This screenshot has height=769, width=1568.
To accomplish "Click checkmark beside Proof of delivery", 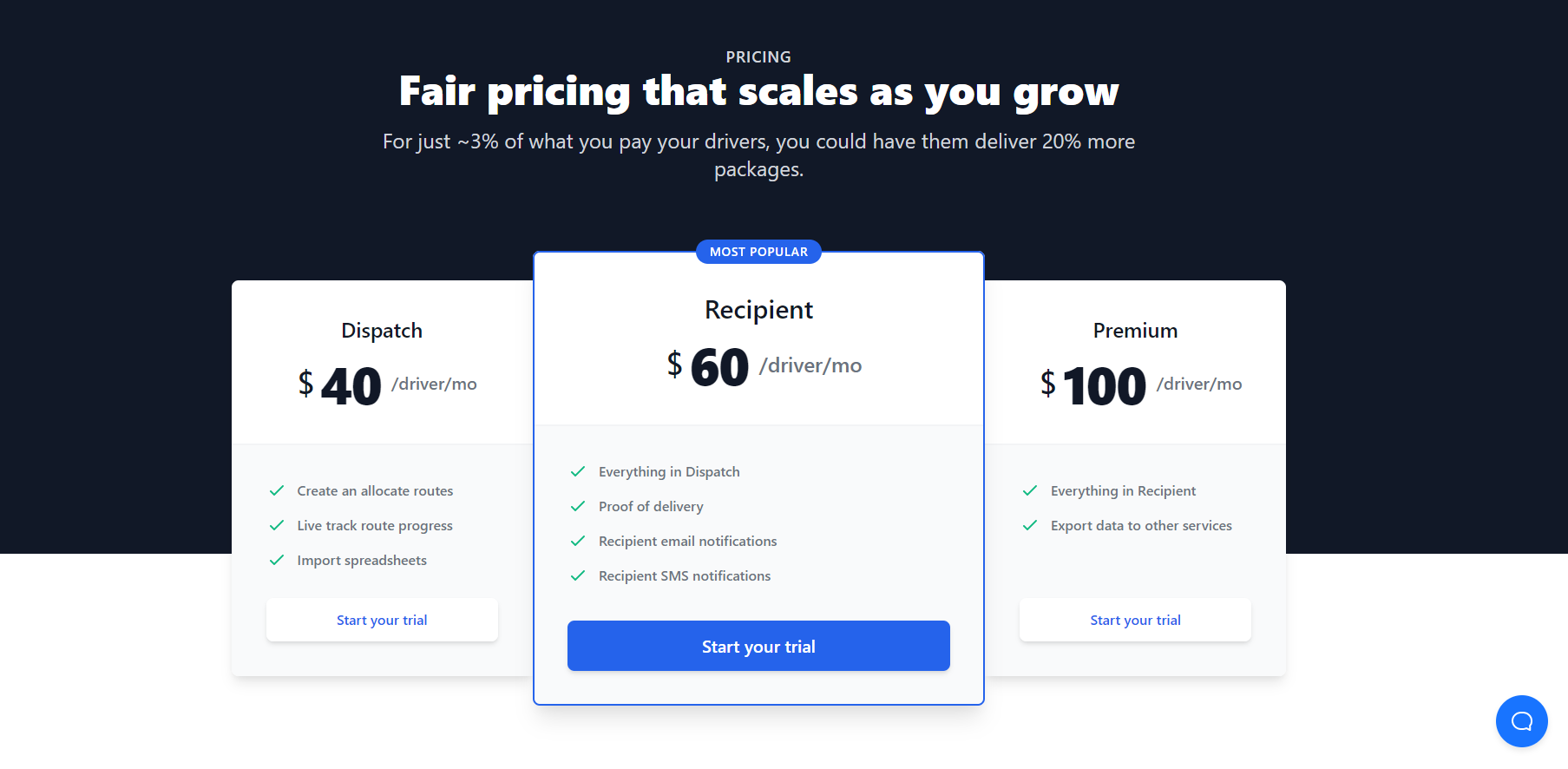I will pos(578,506).
